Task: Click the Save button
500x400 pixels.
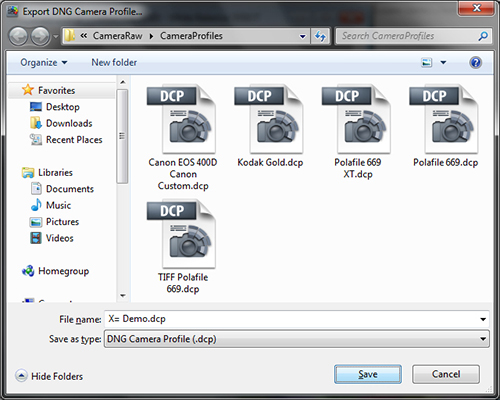Action: click(368, 374)
